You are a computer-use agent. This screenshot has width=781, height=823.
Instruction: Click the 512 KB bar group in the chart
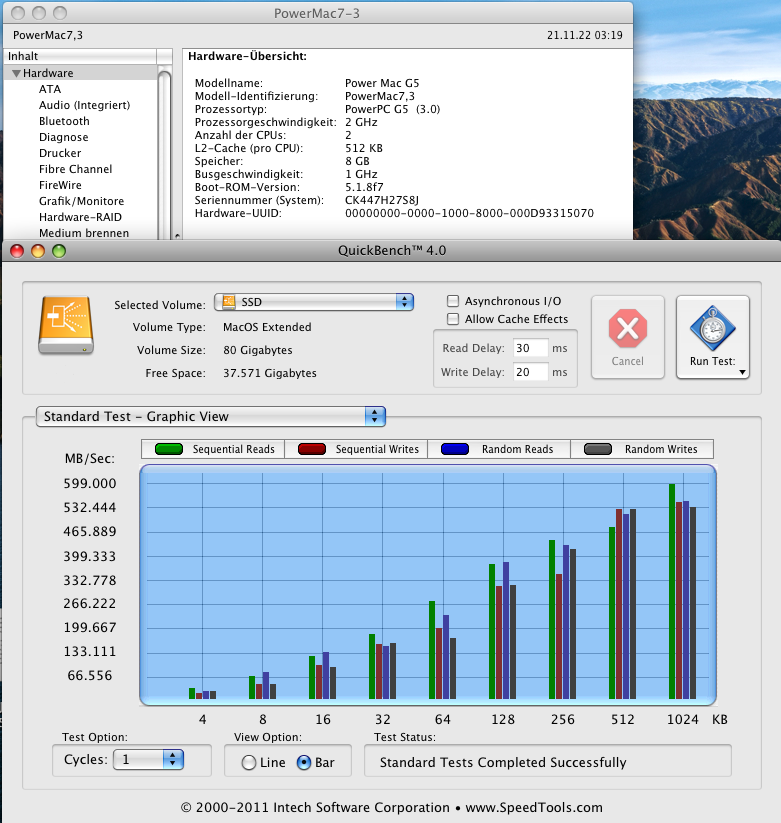click(622, 604)
